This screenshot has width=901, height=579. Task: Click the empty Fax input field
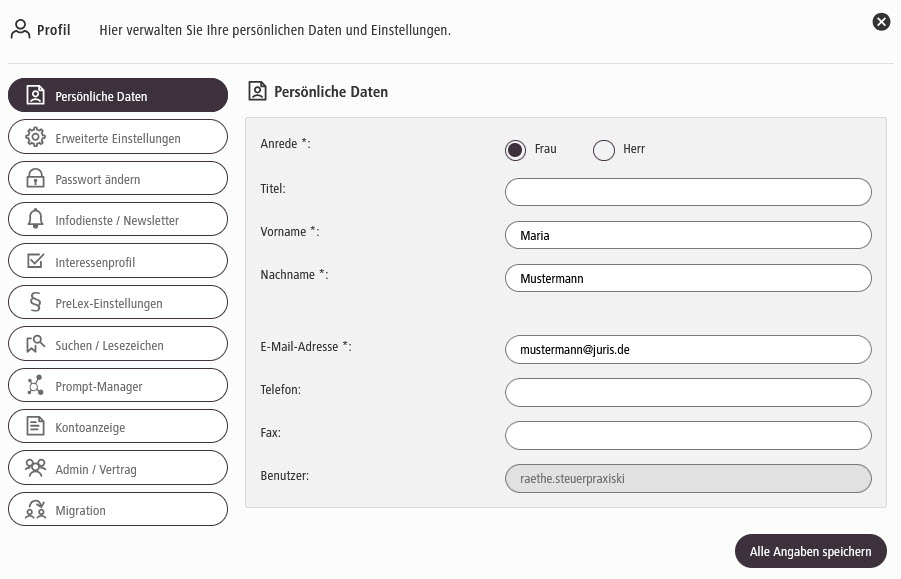click(x=688, y=436)
